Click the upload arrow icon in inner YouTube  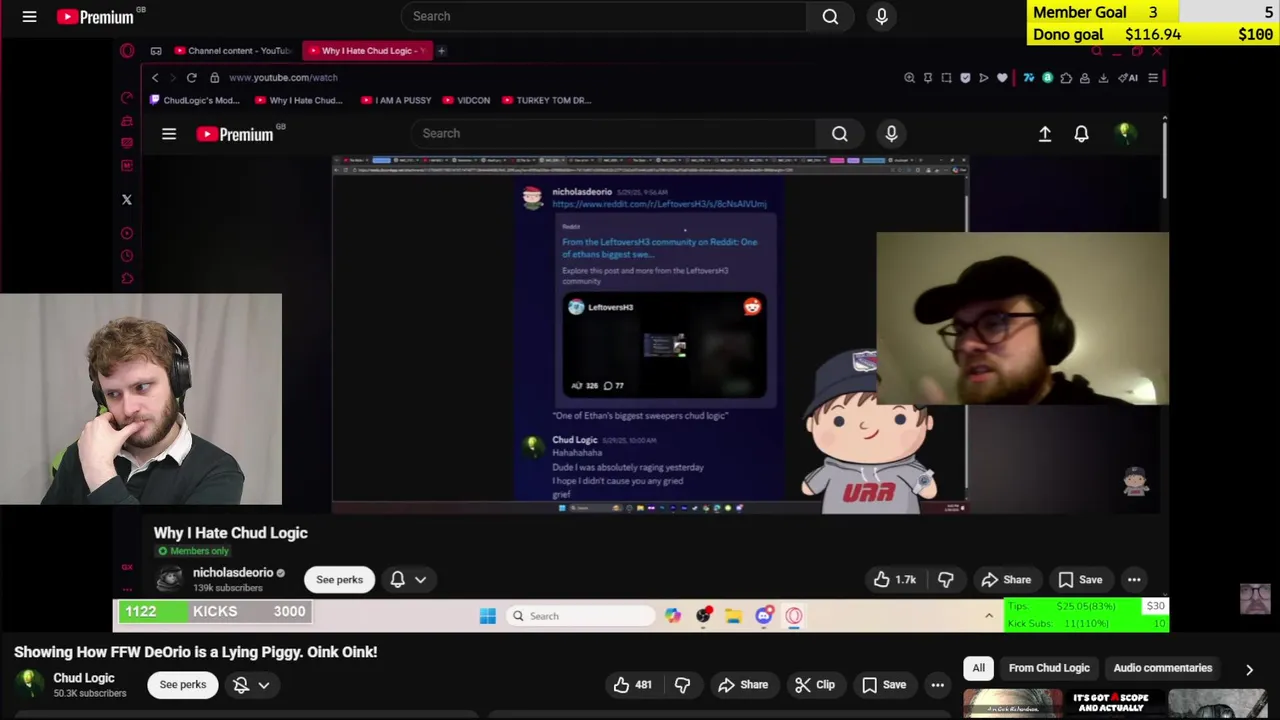point(1045,134)
